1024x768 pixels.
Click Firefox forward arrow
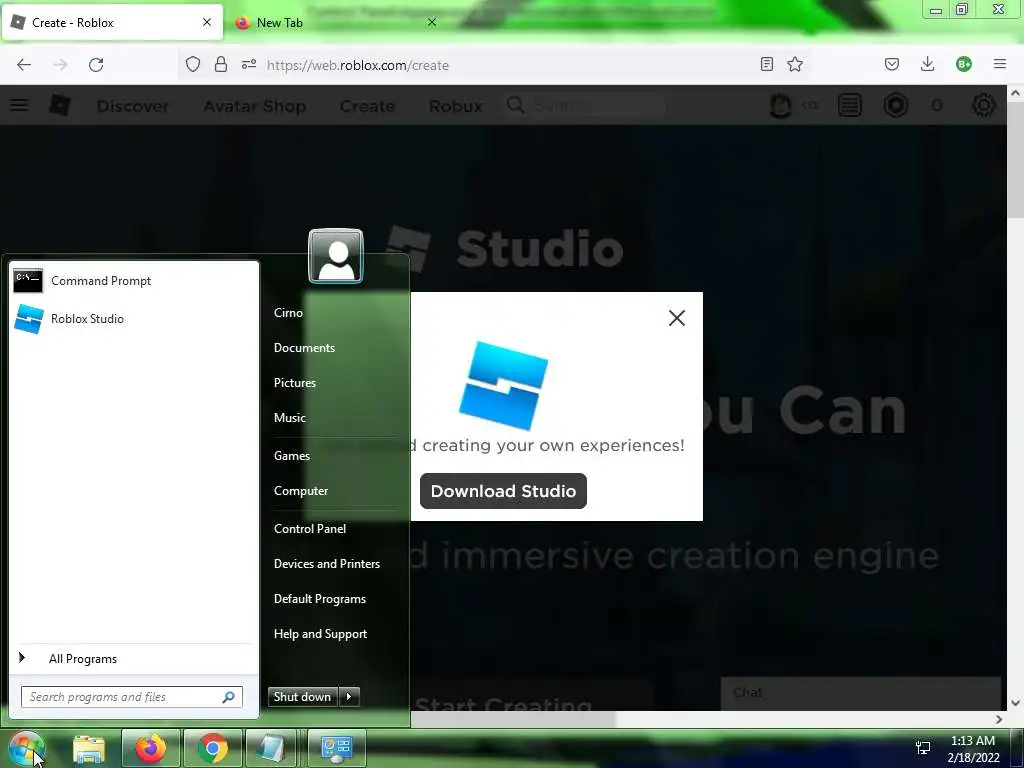(60, 65)
